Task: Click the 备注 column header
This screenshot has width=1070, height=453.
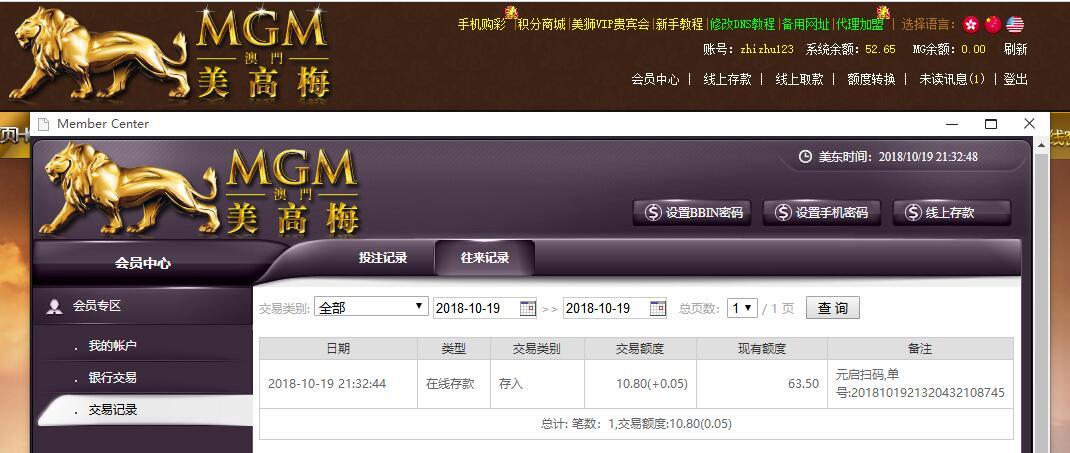Action: 920,349
